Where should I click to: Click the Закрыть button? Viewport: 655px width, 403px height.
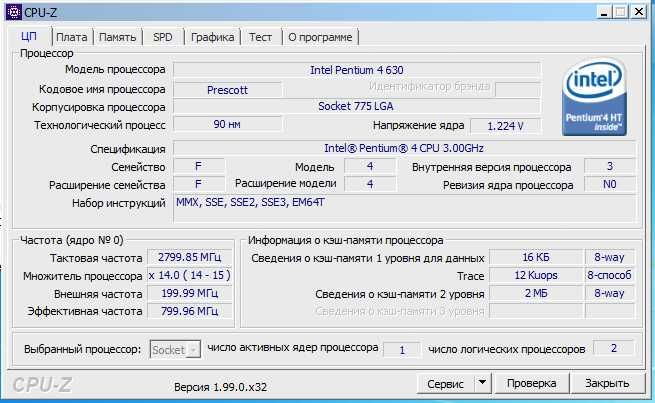point(607,383)
